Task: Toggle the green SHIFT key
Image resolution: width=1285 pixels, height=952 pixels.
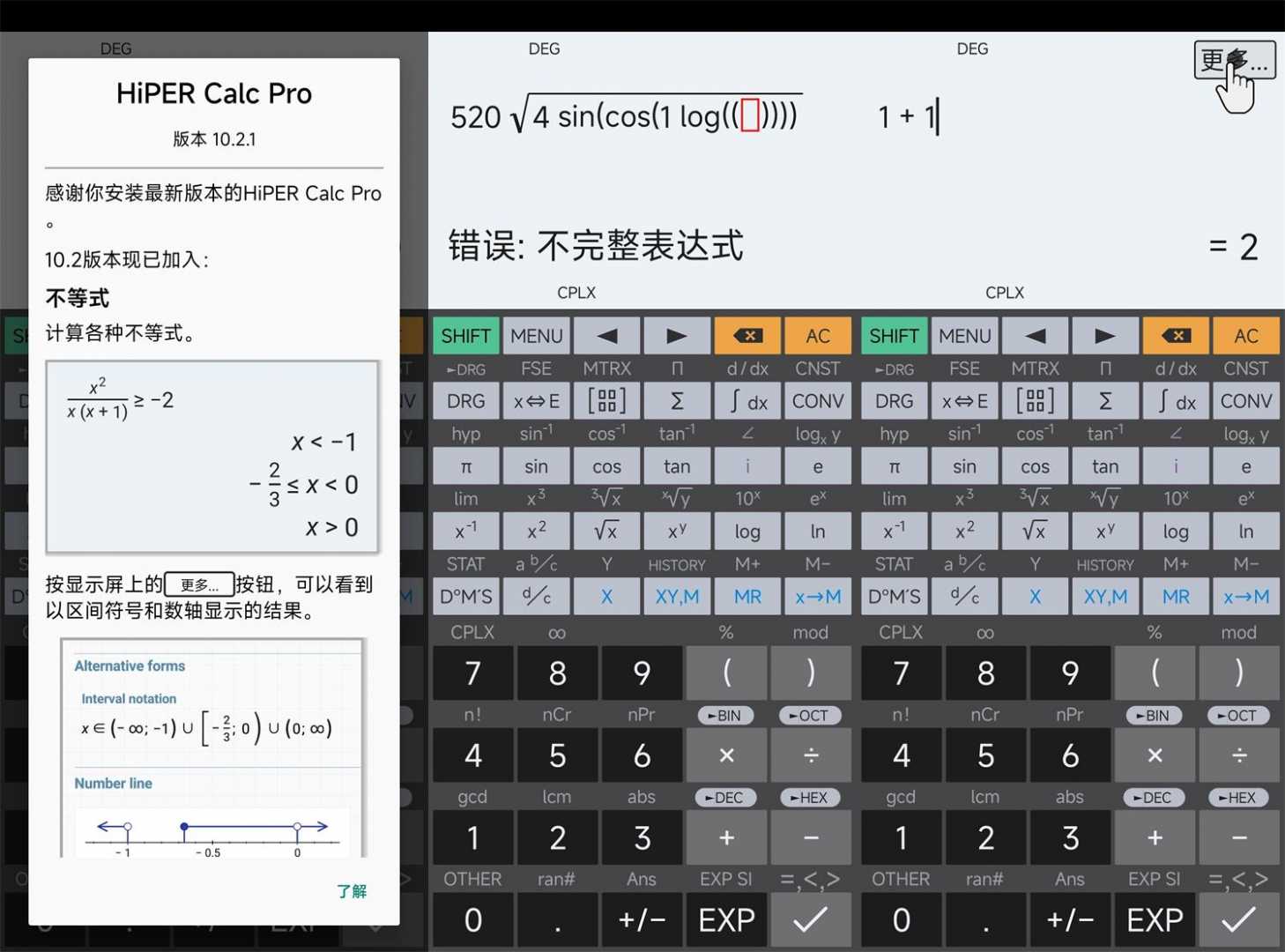Action: coord(465,335)
